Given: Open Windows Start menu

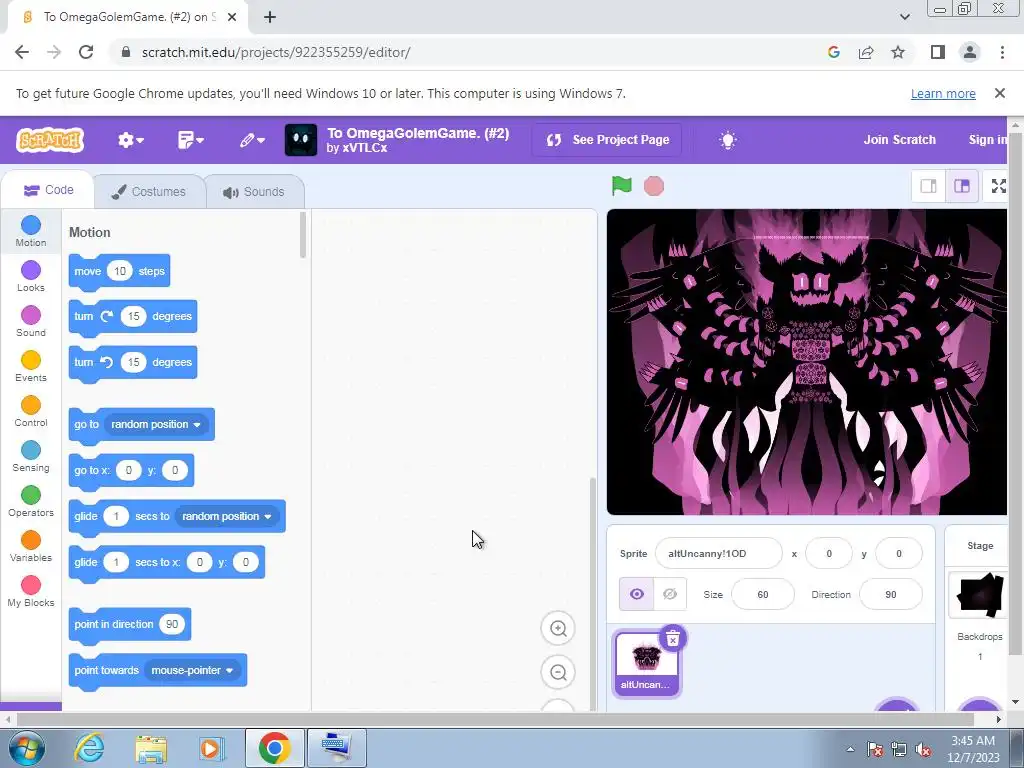Looking at the screenshot, I should click(26, 748).
